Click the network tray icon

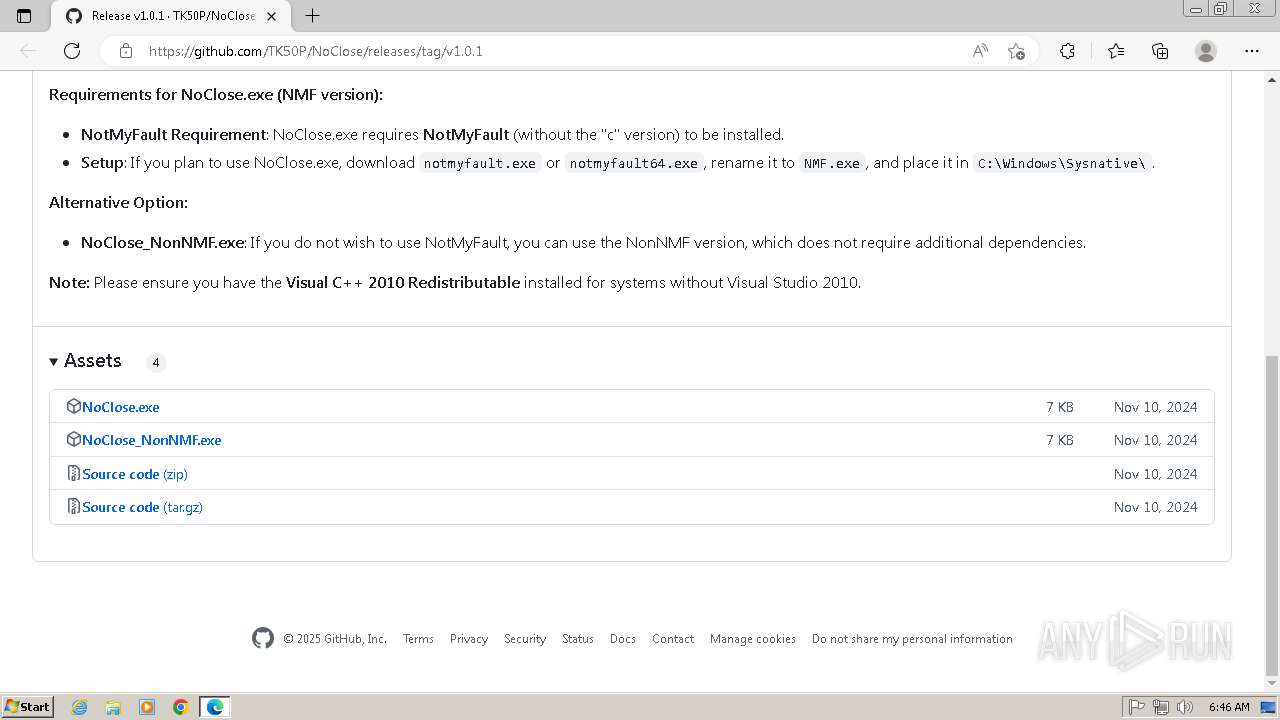tap(1160, 707)
